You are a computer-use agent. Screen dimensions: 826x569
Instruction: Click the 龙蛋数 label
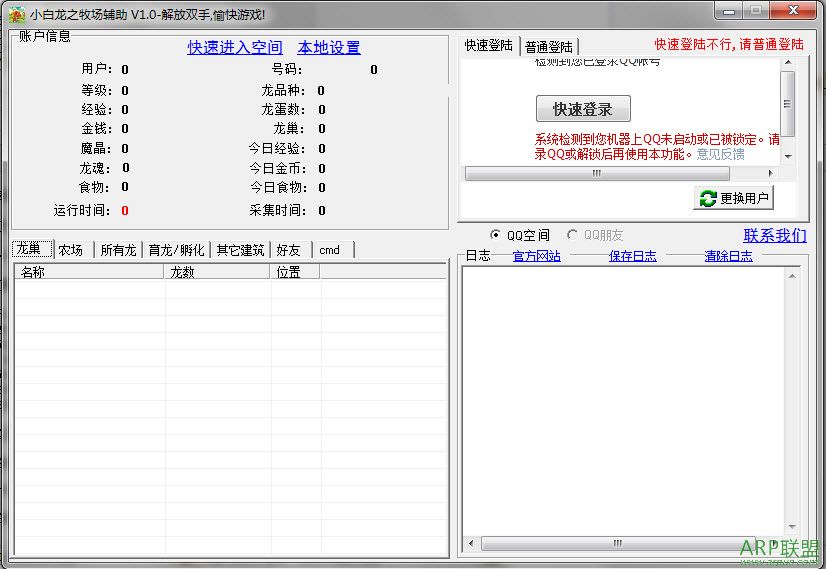click(x=283, y=109)
